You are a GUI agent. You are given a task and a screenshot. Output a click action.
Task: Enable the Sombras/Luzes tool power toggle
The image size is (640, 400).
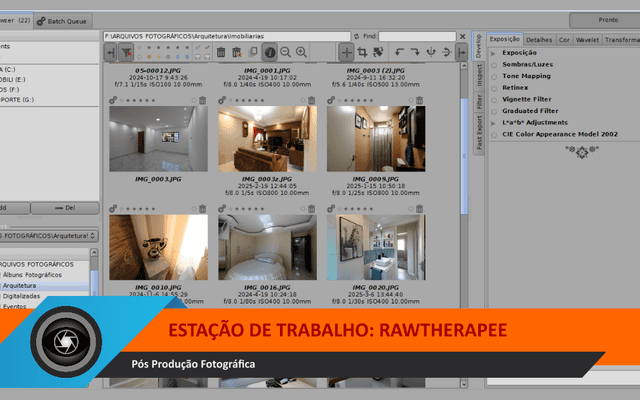coord(494,65)
